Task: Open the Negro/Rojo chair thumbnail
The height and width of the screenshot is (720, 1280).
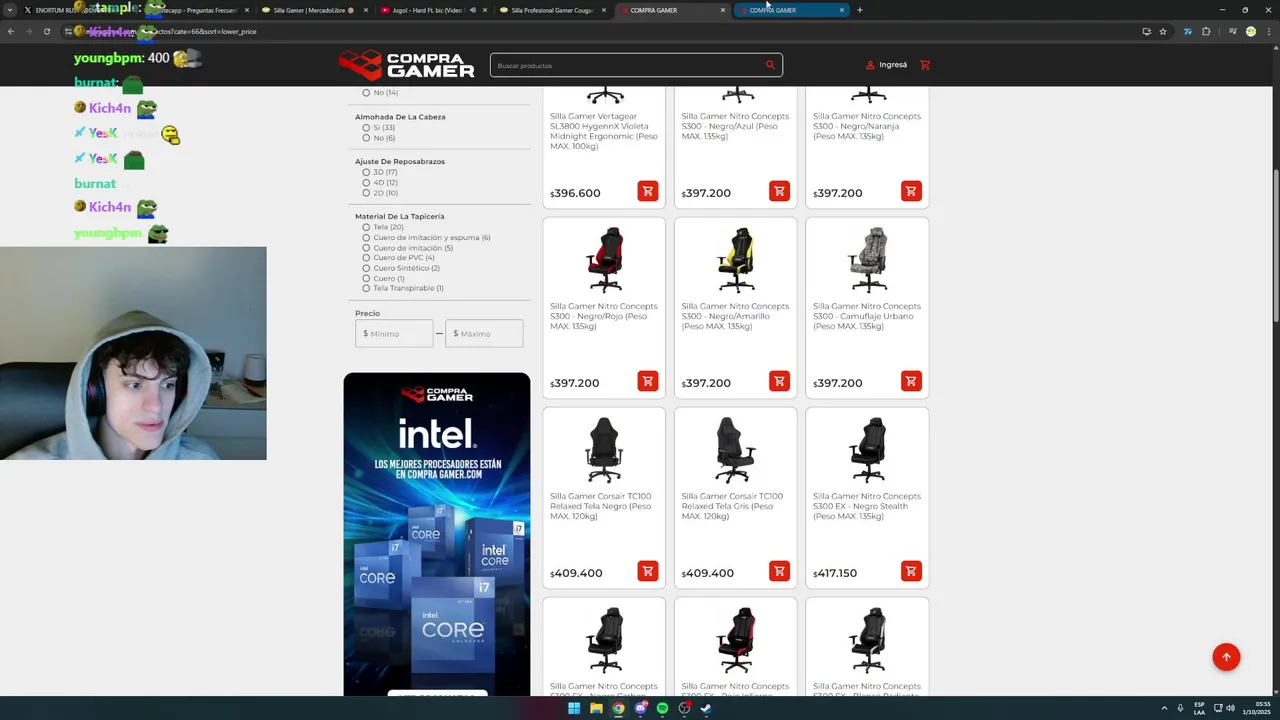Action: (604, 260)
